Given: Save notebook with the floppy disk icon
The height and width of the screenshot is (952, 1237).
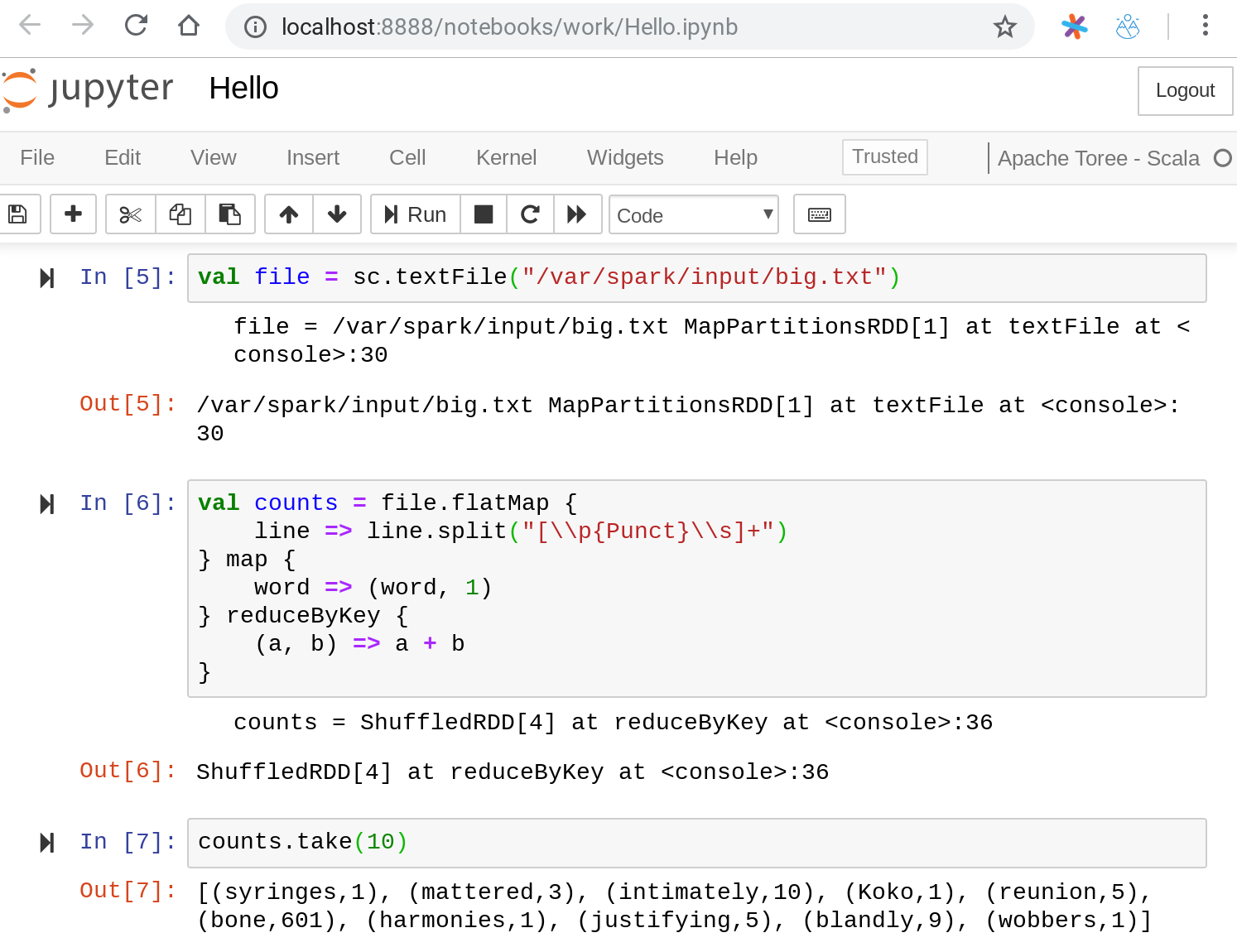Looking at the screenshot, I should (x=17, y=214).
